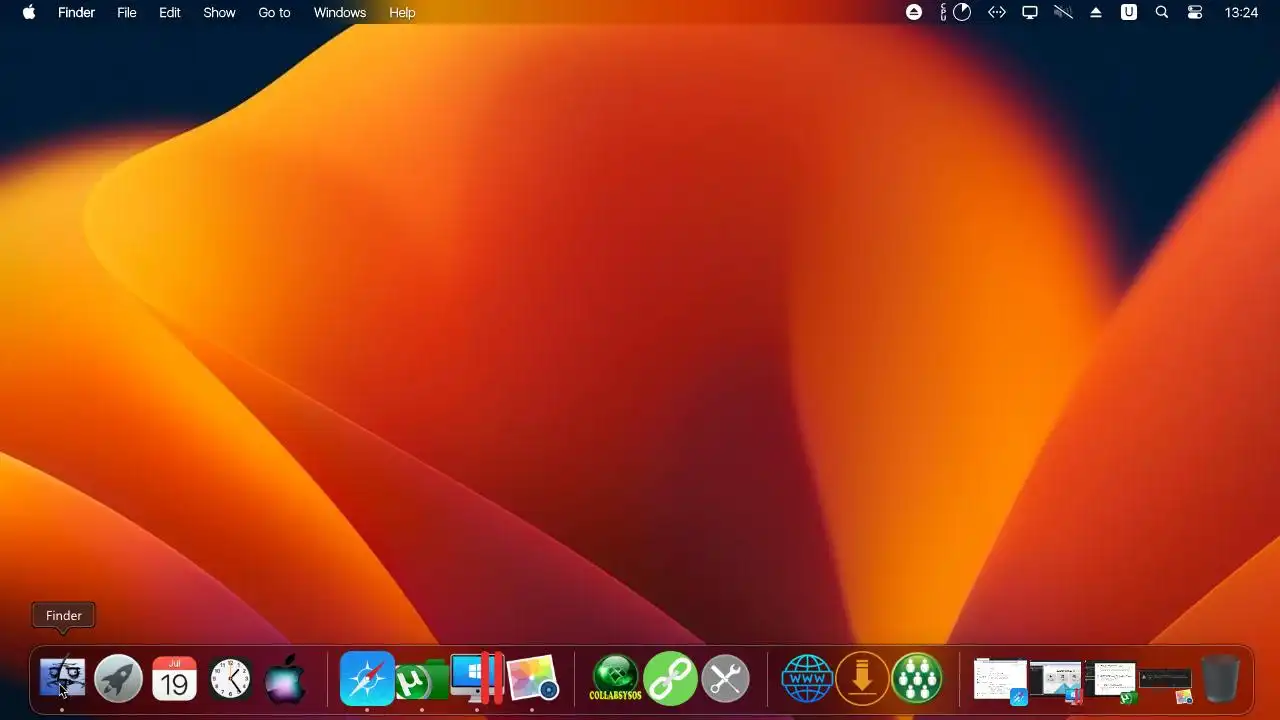Screen dimensions: 1280x720
Task: Open the orange download arrow dock icon
Action: point(862,679)
